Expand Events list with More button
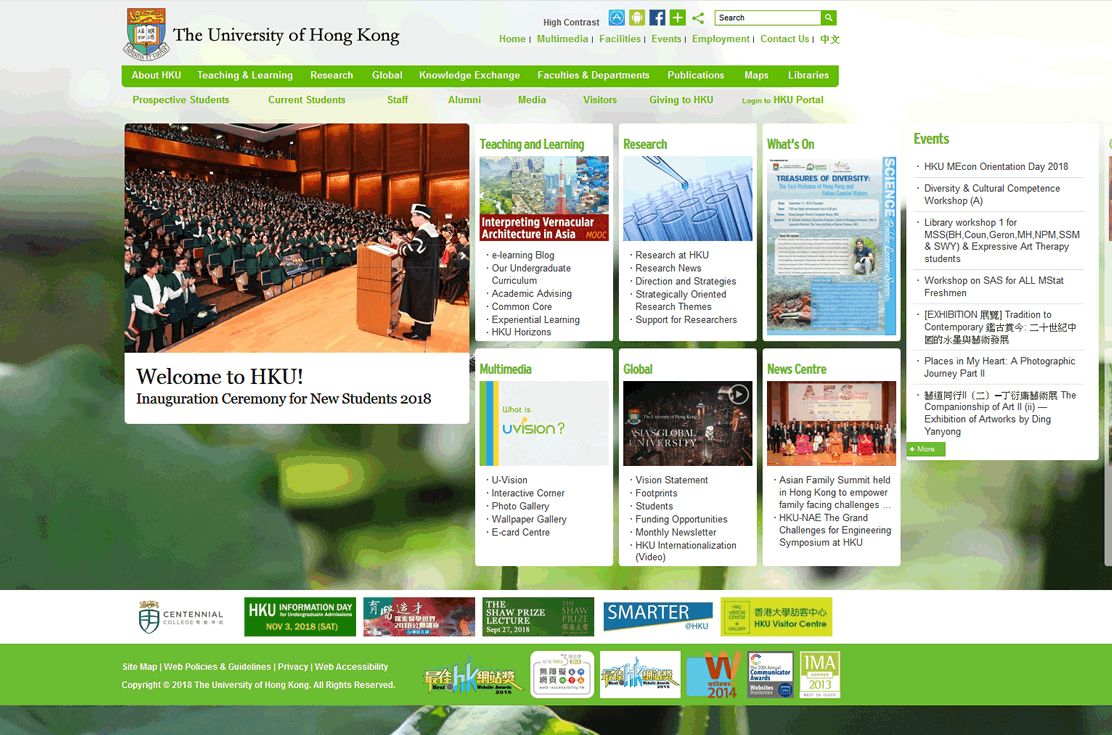The image size is (1112, 735). click(x=925, y=449)
